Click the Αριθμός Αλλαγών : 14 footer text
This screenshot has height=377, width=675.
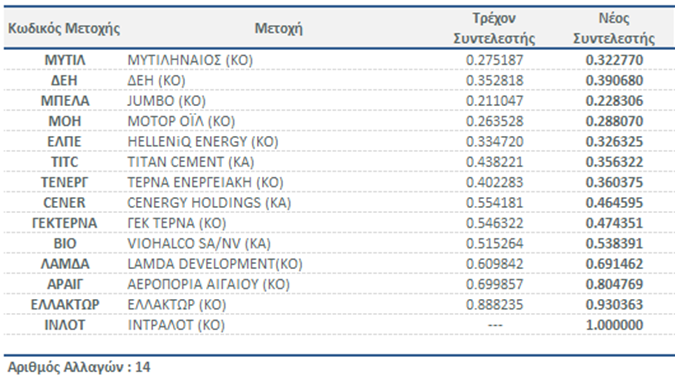point(79,367)
